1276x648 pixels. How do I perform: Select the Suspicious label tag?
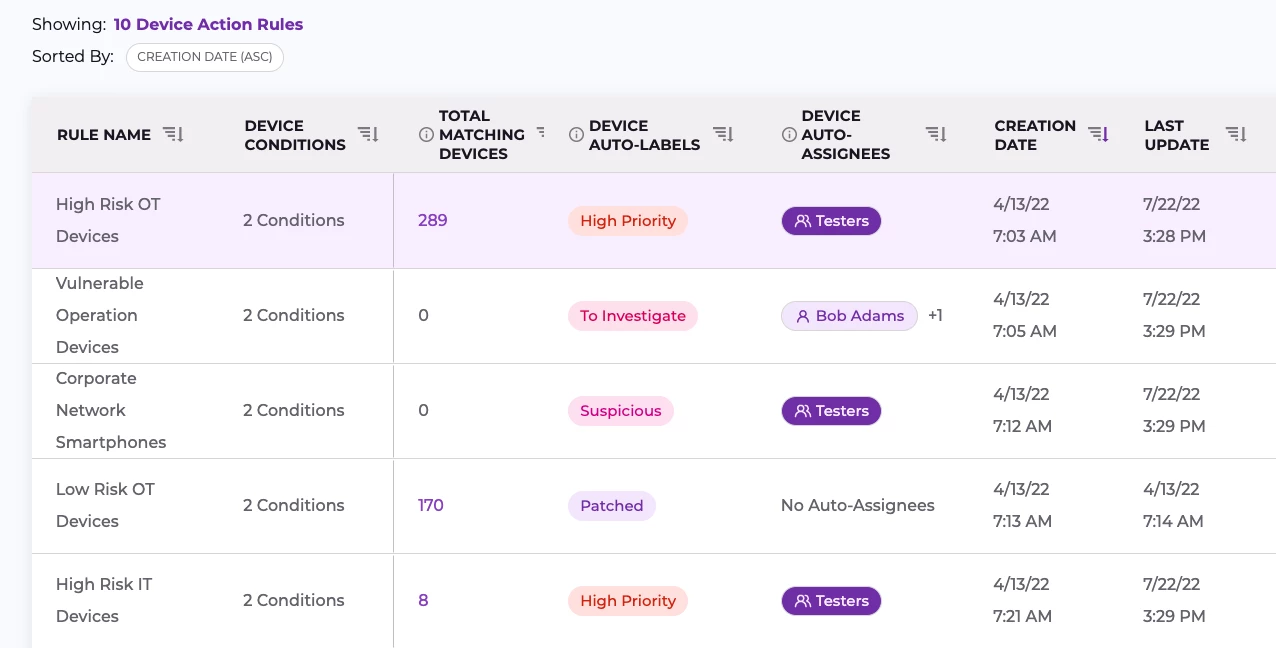[620, 411]
